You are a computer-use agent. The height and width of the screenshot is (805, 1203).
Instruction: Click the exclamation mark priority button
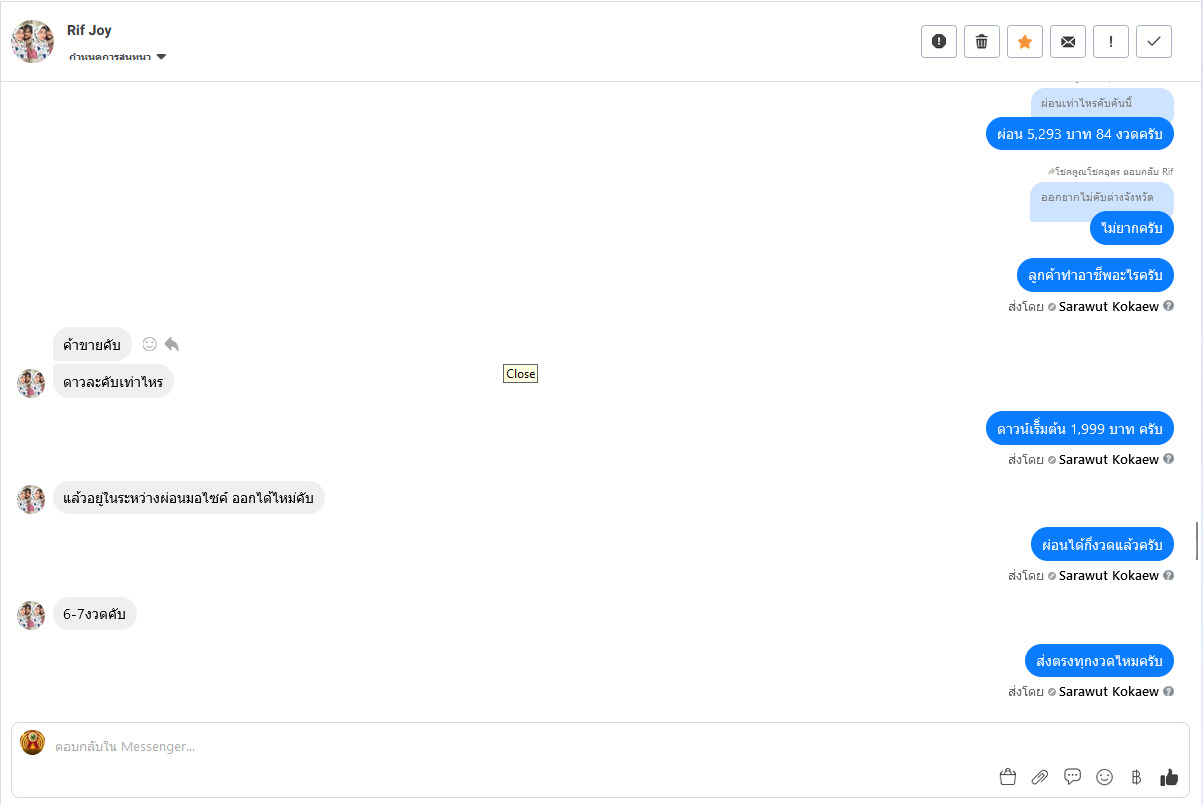pyautogui.click(x=1111, y=41)
